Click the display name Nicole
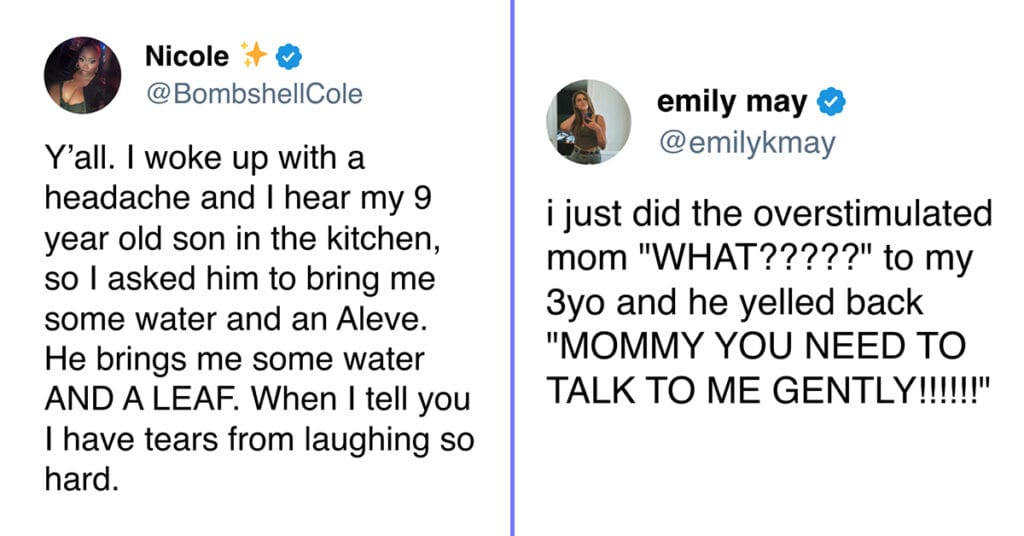The image size is (1024, 536). 187,56
